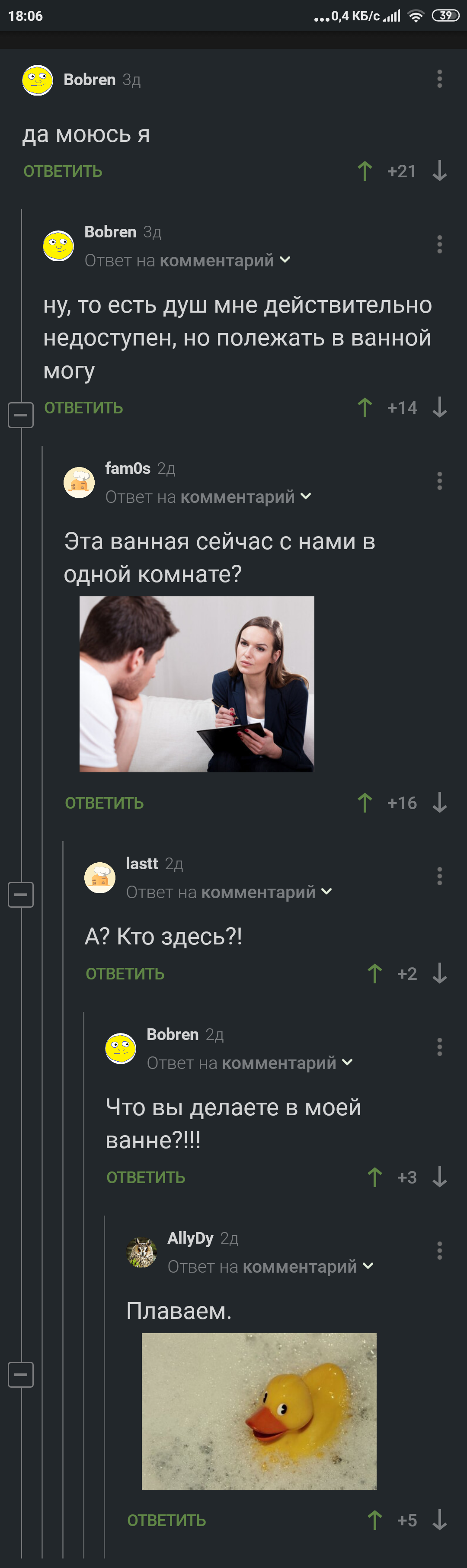Open options menu on AllyDy comment
Viewport: 467px width, 1568px height.
pyautogui.click(x=440, y=1251)
